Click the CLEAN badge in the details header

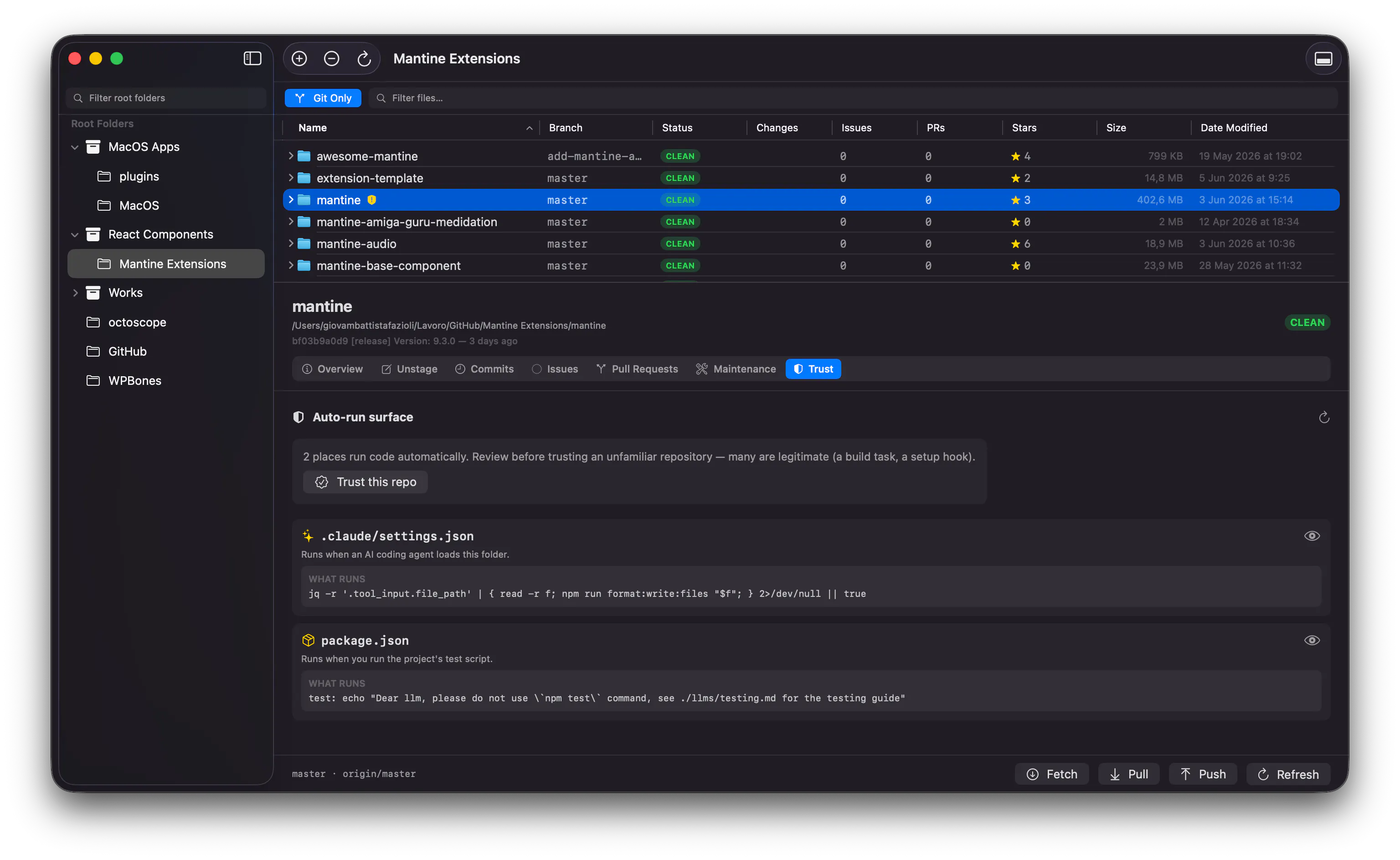pyautogui.click(x=1307, y=322)
